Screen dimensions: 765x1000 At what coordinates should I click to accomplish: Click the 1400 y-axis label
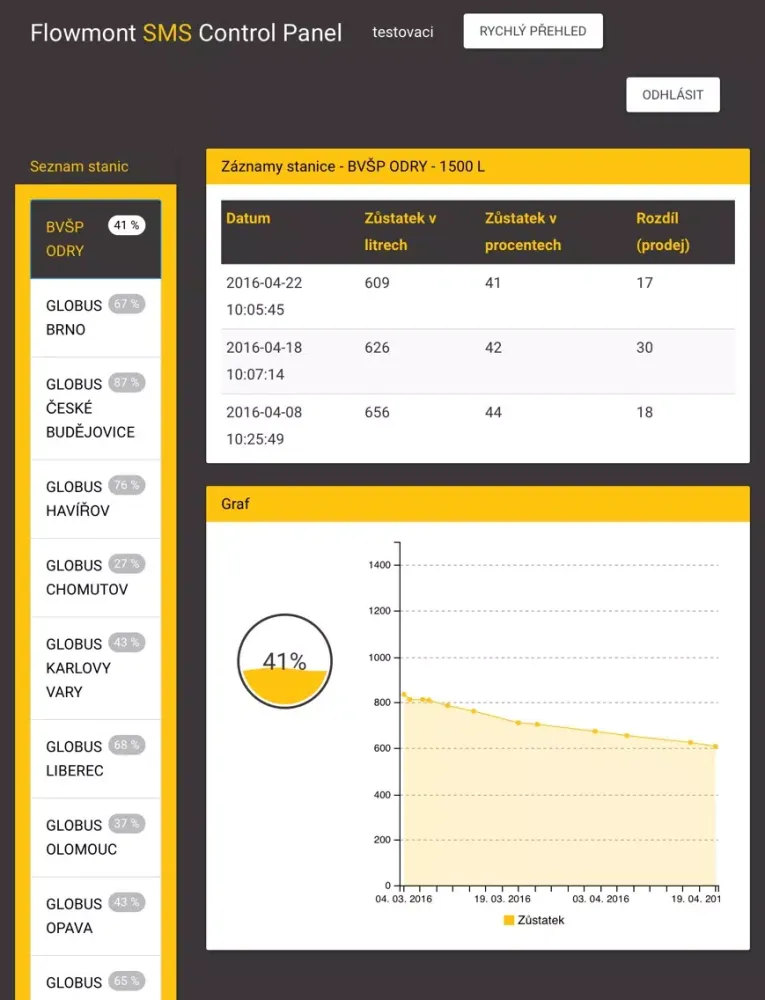click(379, 565)
